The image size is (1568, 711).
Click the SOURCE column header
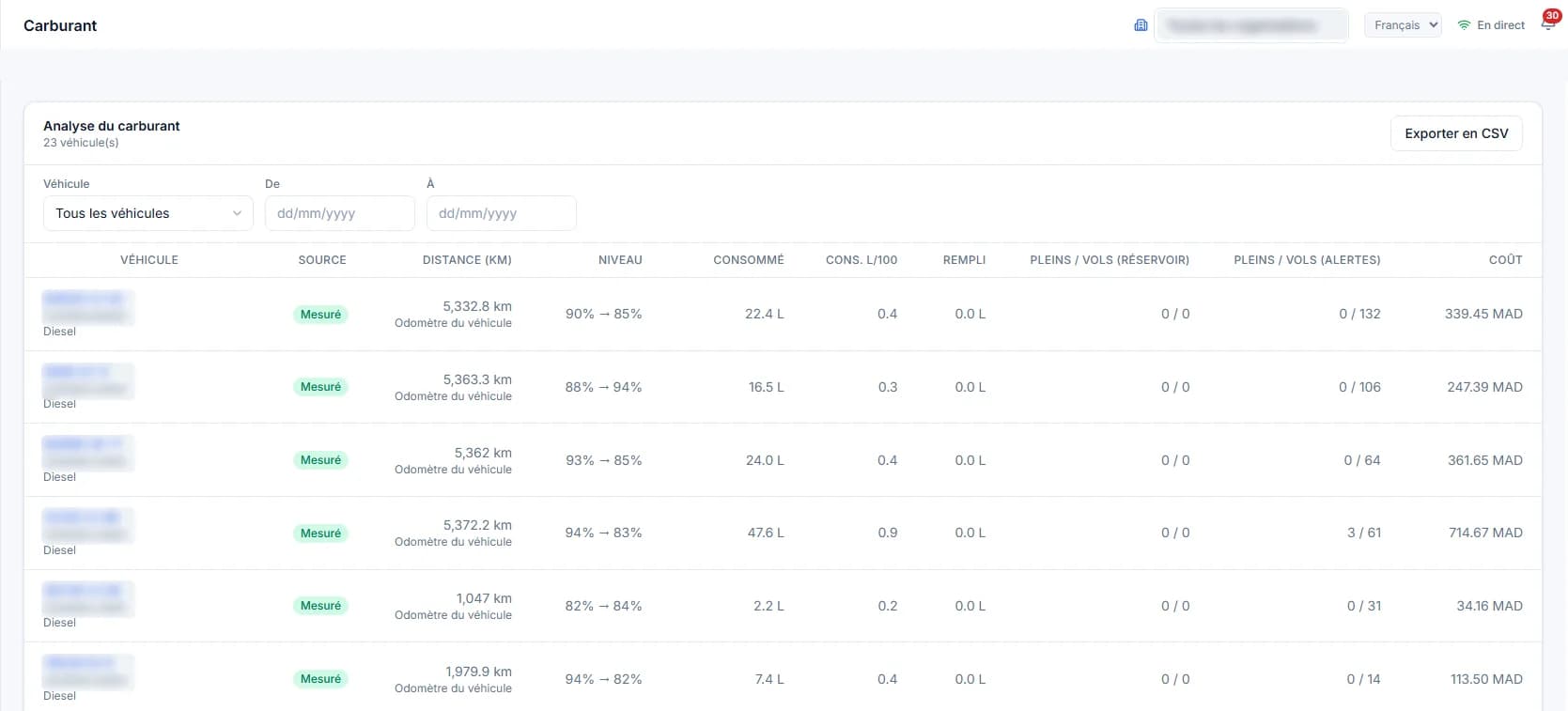[322, 260]
